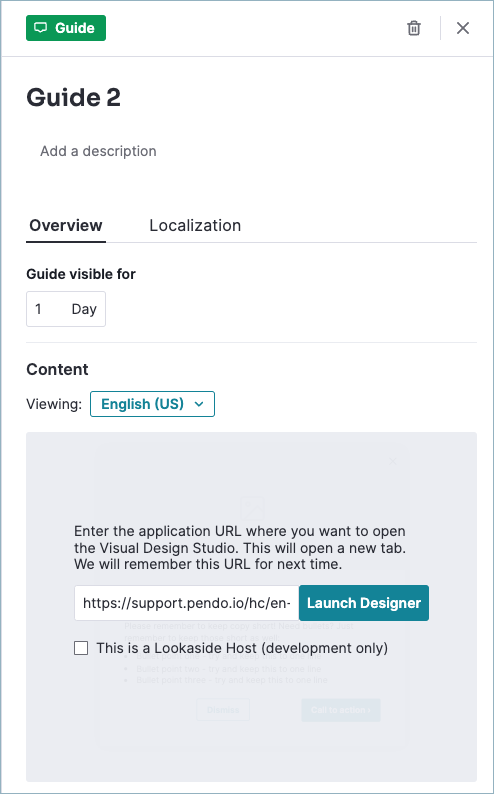Click the faded Dismiss button in preview
The image size is (494, 794).
pyautogui.click(x=223, y=710)
